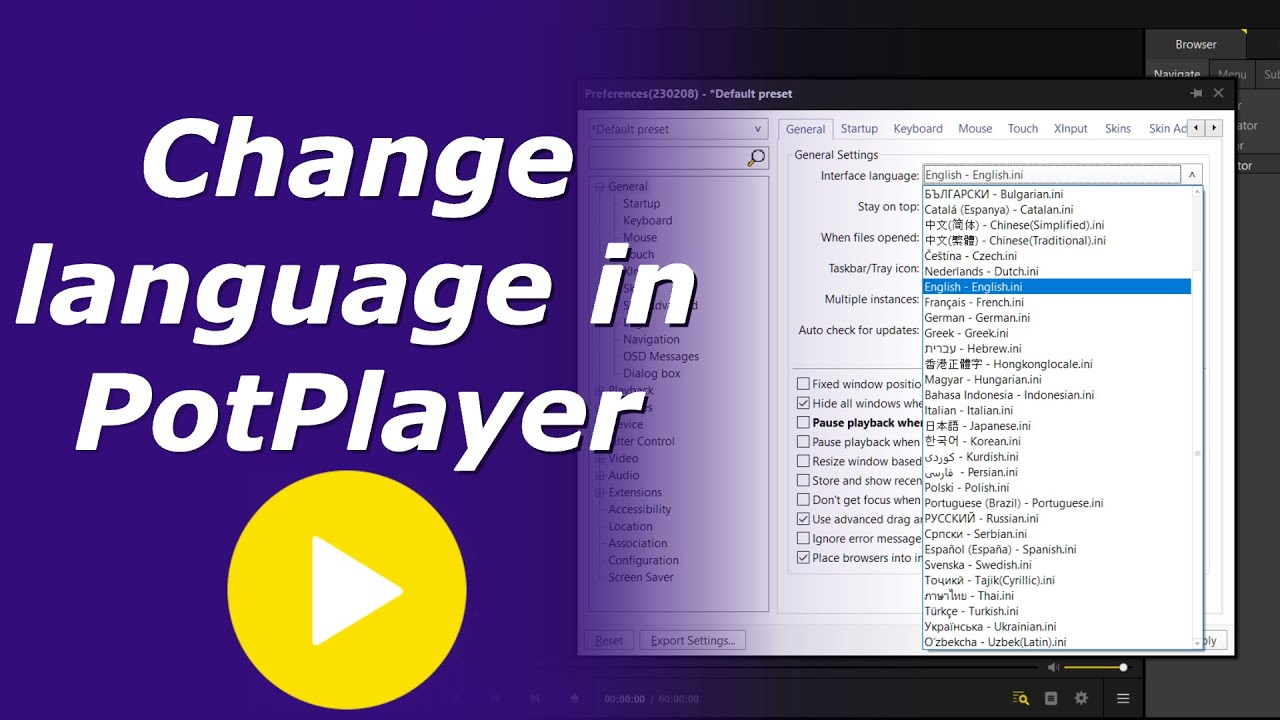Switch to the Skins tab
This screenshot has height=720, width=1280.
(1117, 128)
